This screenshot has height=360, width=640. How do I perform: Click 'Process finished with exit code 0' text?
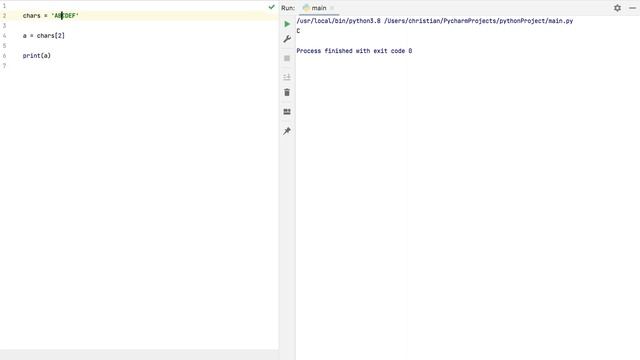click(354, 51)
